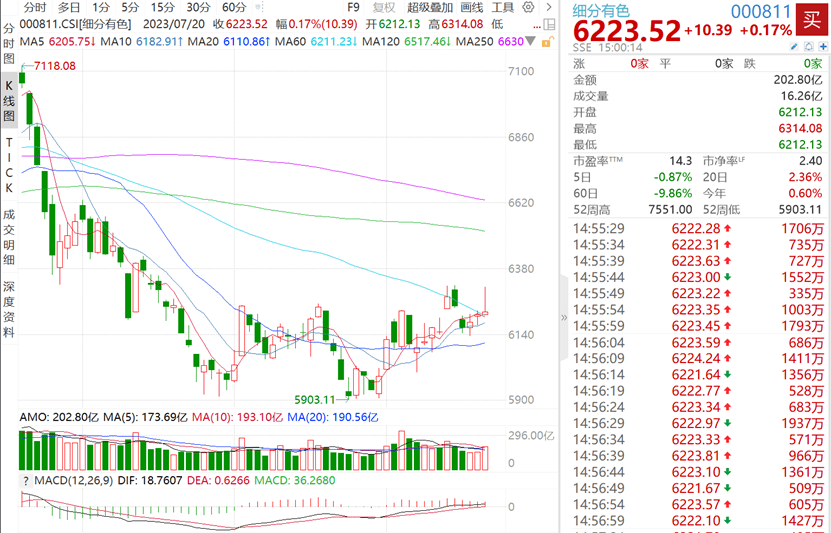Screen dimensions: 831x533
Task: Click 最高 6314.08 value
Action: click(800, 128)
